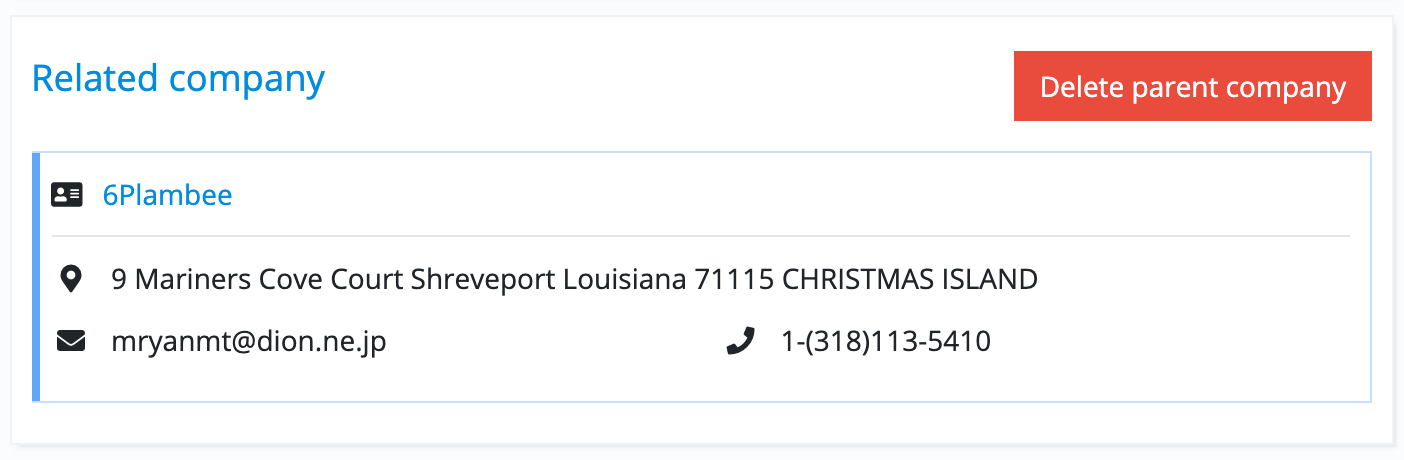This screenshot has width=1404, height=460.
Task: Select the Related company heading
Action: click(x=178, y=78)
